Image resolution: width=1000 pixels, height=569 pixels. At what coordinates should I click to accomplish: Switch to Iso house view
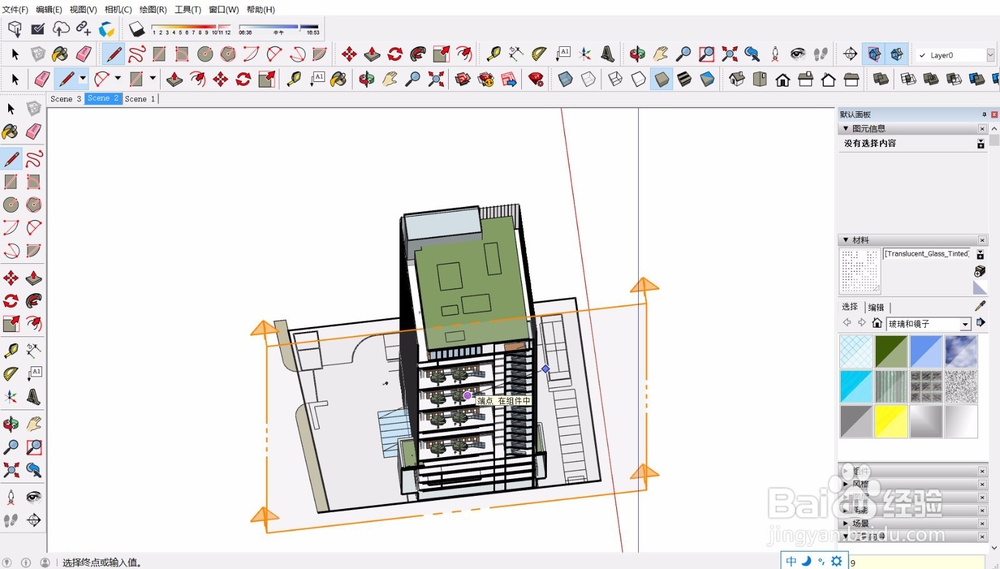pos(737,79)
